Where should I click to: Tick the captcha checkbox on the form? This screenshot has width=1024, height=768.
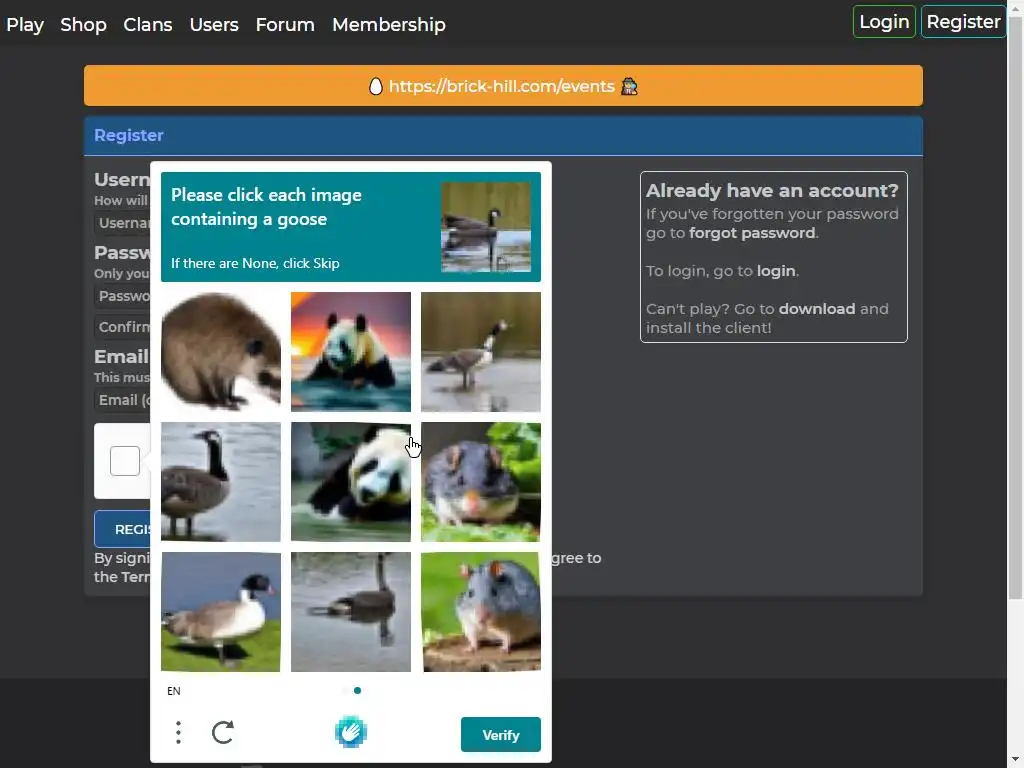click(x=125, y=461)
